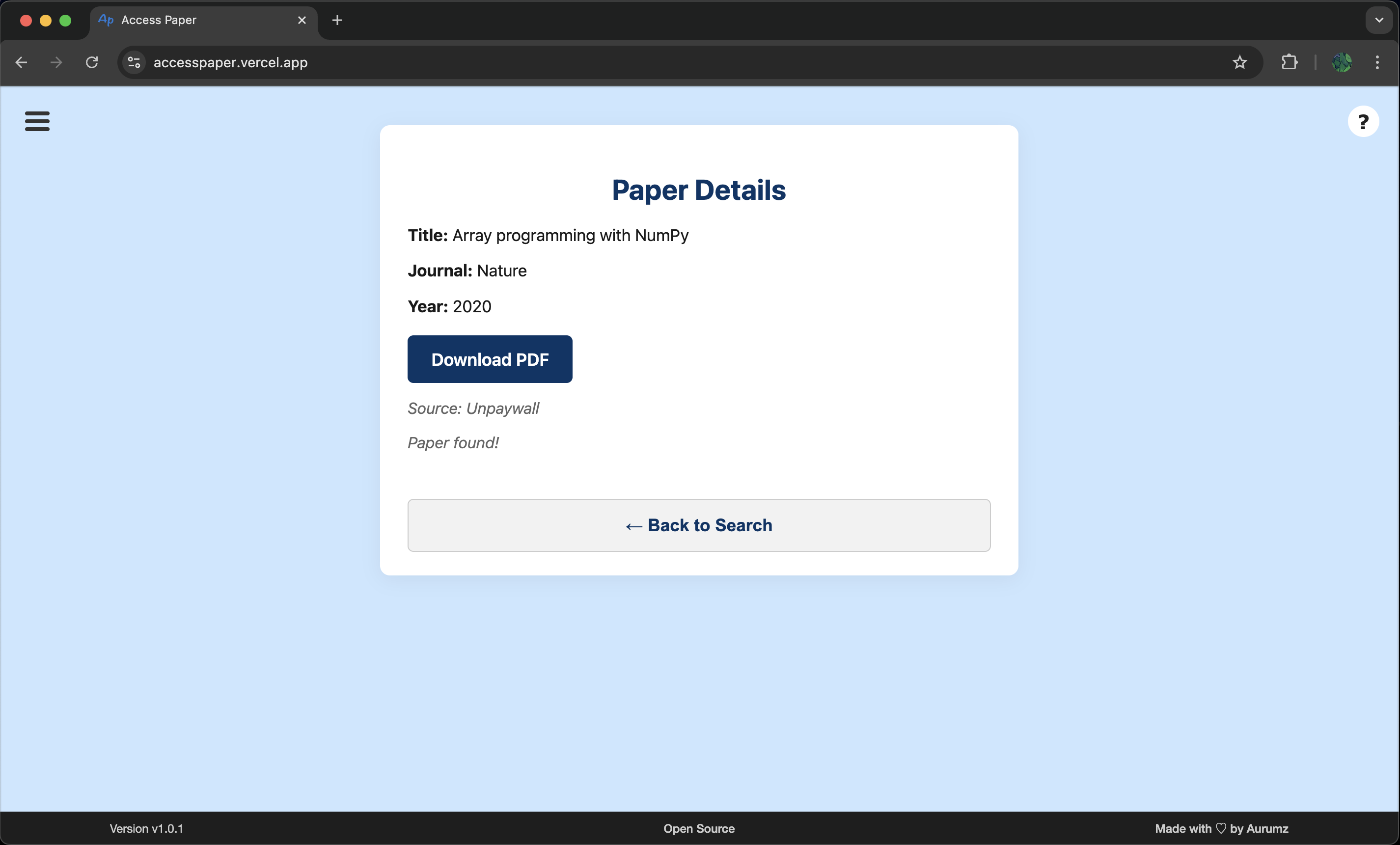Screen dimensions: 1400x845
Task: Click the Version v1.0.1 footer text
Action: (x=146, y=828)
